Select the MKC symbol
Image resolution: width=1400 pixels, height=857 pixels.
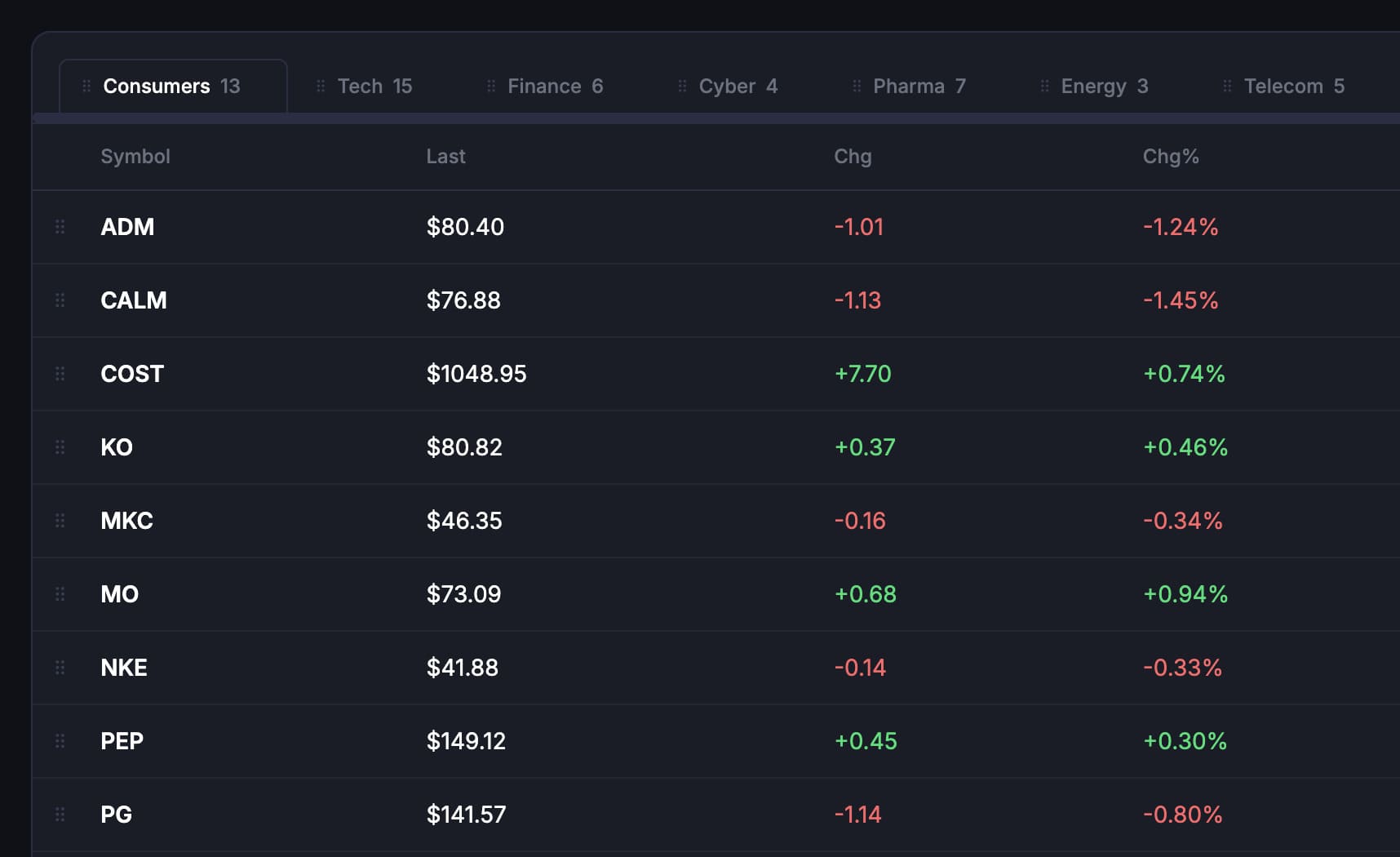click(126, 521)
